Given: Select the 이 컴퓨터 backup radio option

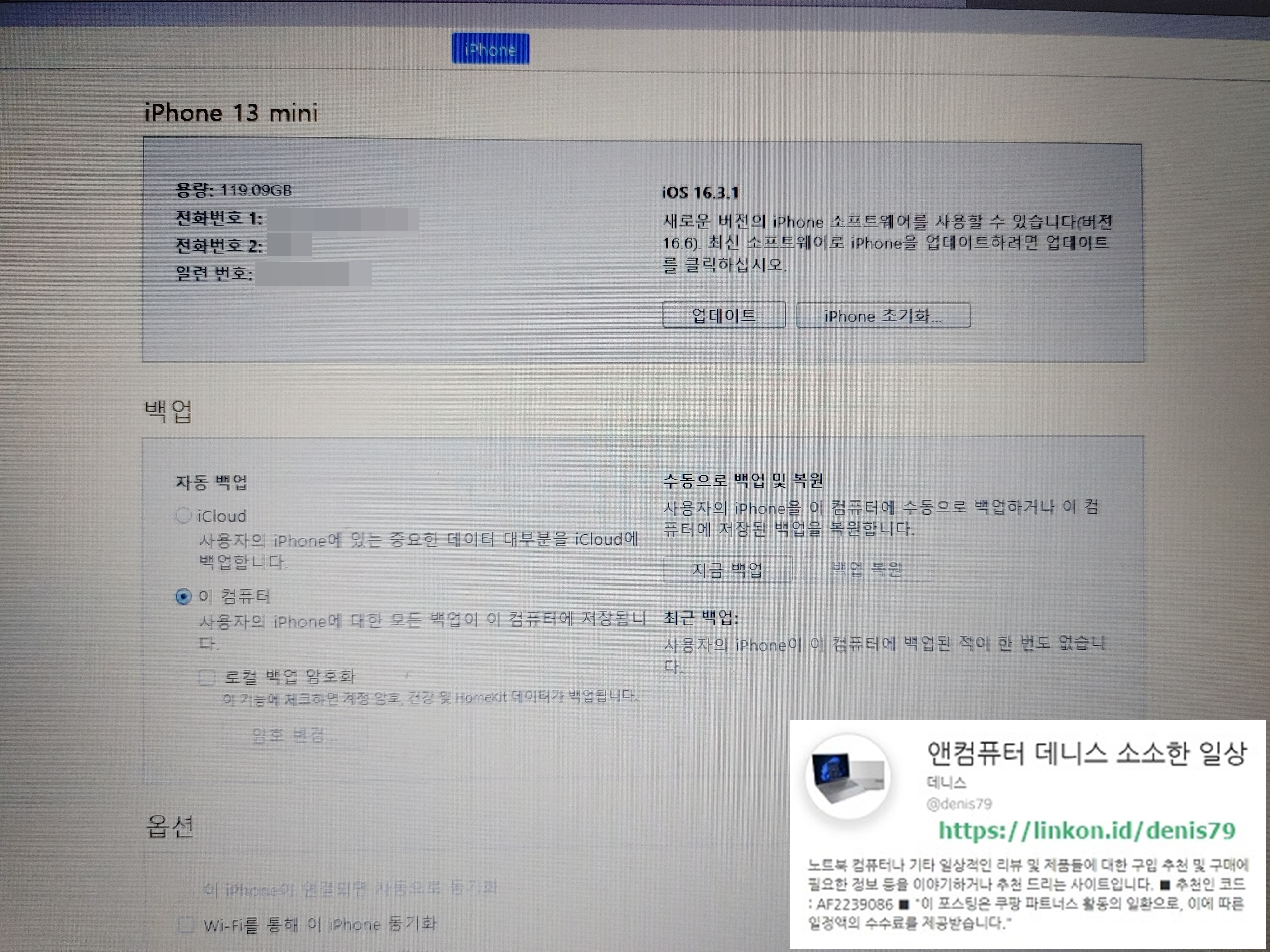Looking at the screenshot, I should tap(183, 597).
